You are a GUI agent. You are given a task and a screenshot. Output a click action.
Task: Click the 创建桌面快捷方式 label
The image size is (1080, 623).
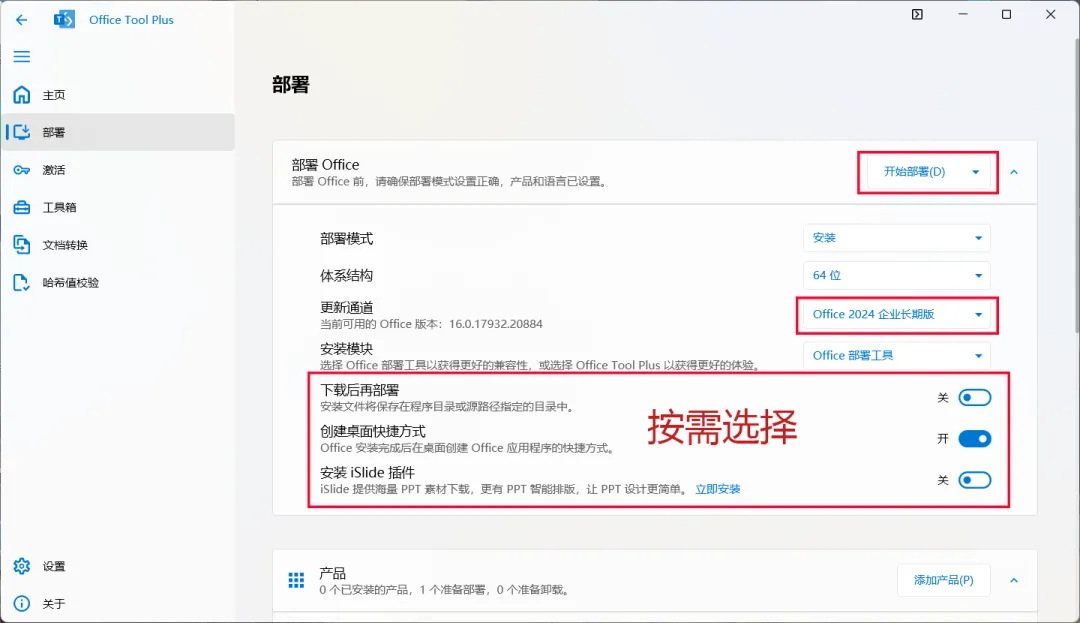tap(373, 432)
